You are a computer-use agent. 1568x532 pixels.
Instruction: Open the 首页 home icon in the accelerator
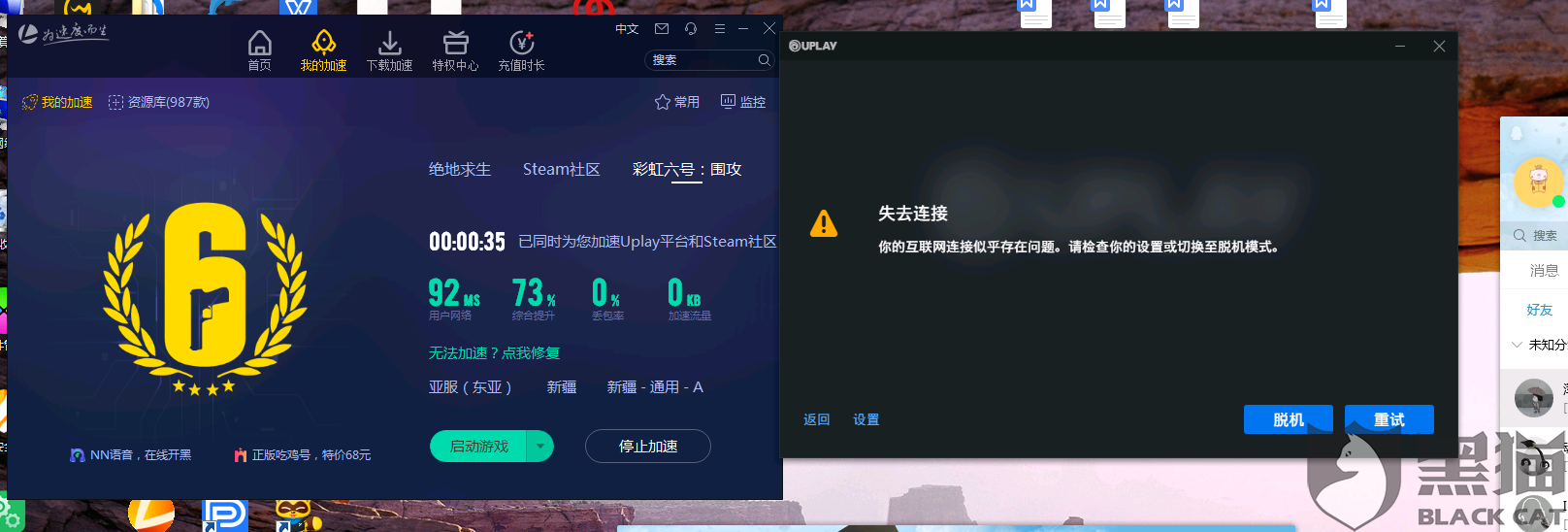point(259,43)
